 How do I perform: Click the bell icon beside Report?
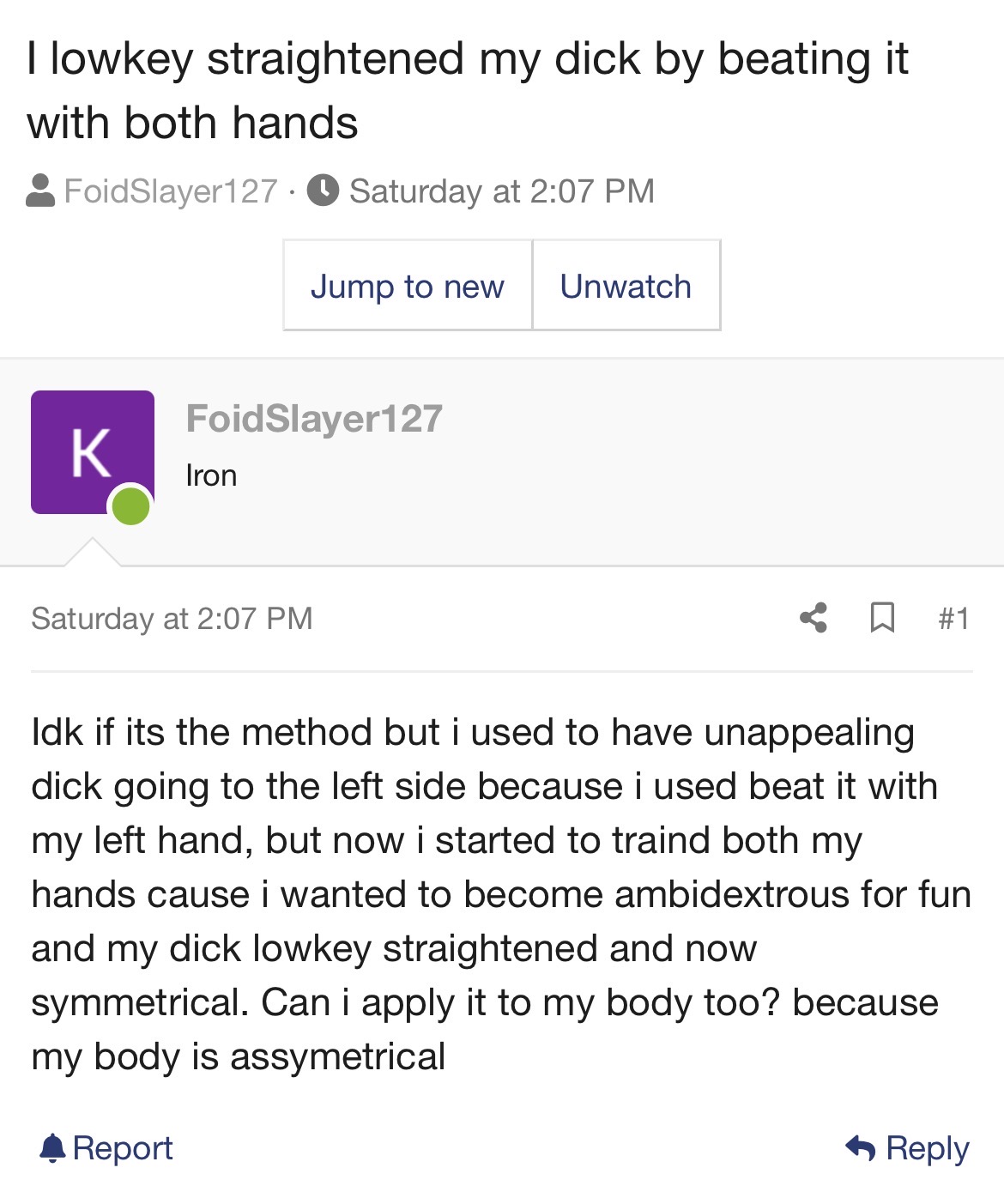click(x=52, y=1148)
